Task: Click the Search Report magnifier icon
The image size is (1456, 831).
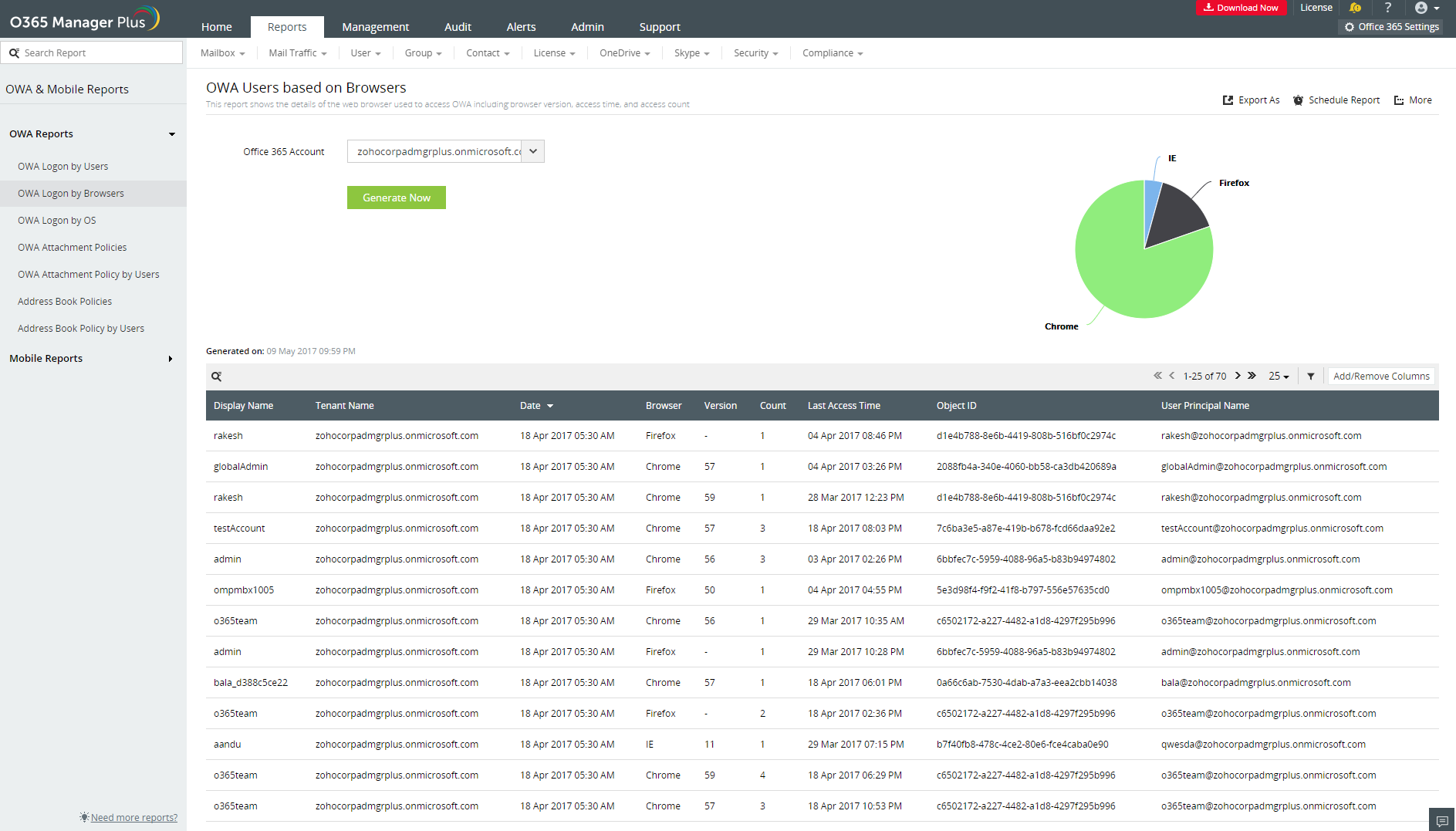Action: 14,53
